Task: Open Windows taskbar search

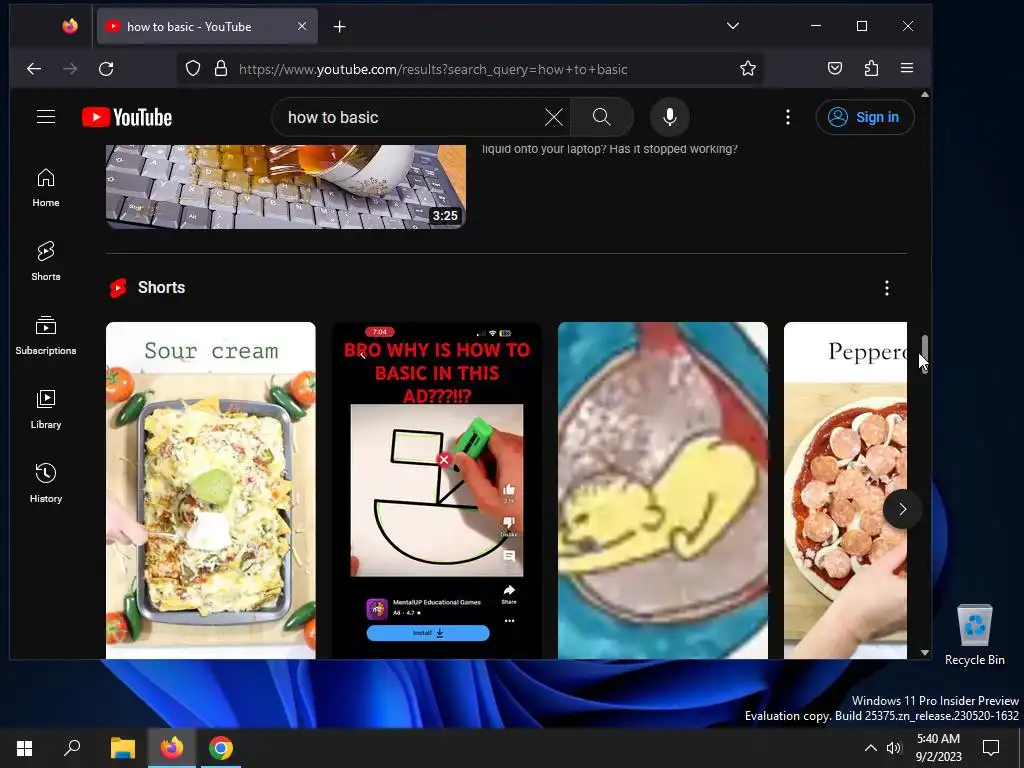Action: pyautogui.click(x=72, y=748)
